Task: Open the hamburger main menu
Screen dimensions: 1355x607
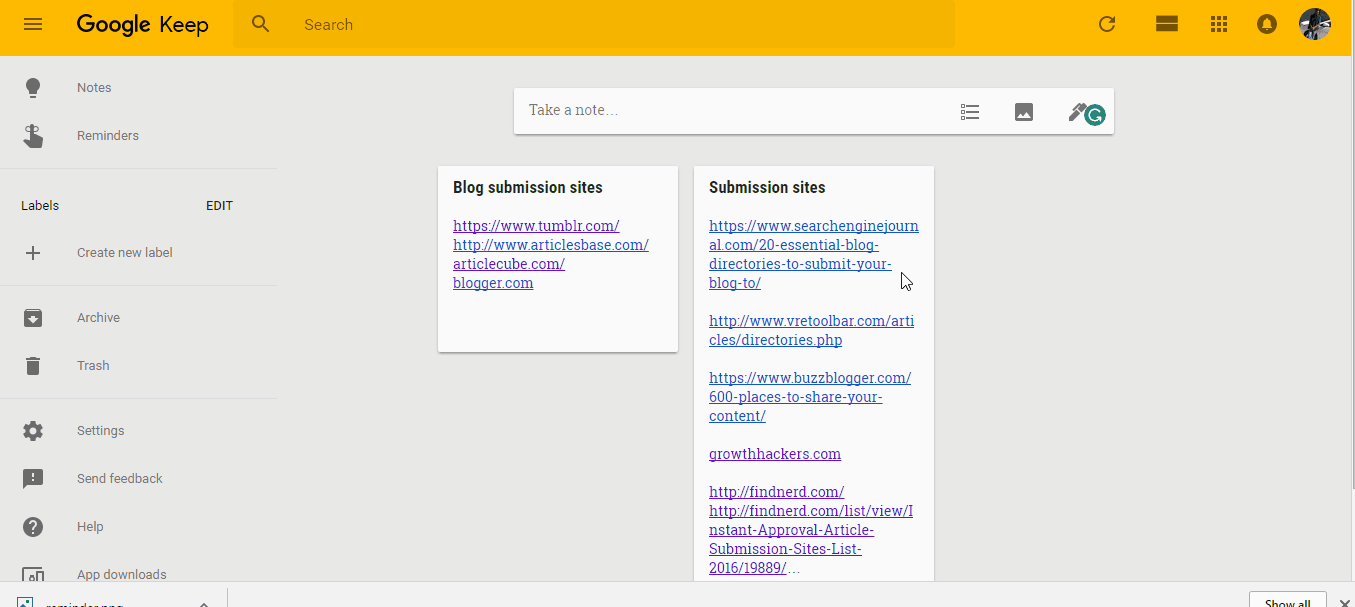Action: pos(33,24)
